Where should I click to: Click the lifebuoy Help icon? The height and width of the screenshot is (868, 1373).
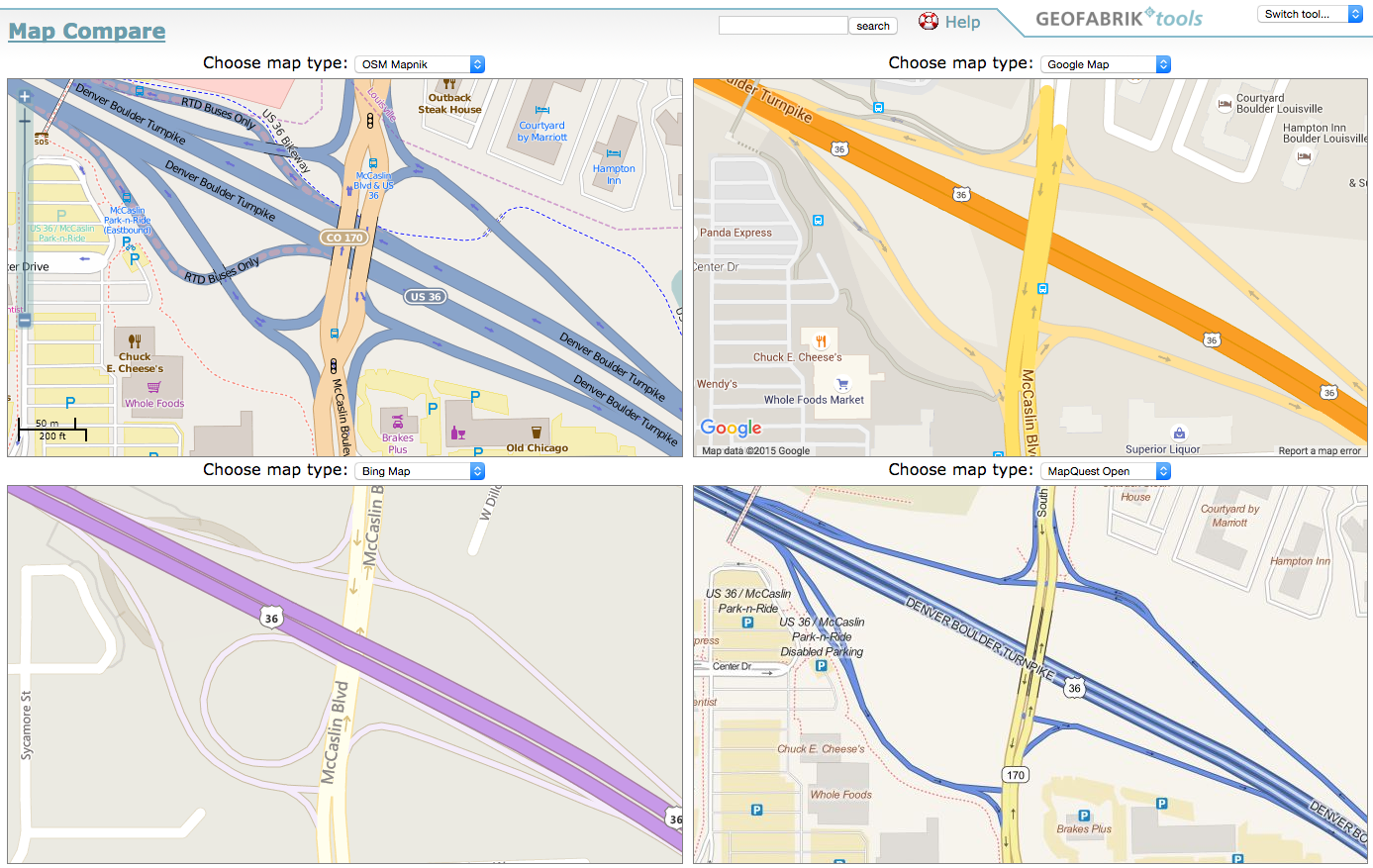[929, 21]
